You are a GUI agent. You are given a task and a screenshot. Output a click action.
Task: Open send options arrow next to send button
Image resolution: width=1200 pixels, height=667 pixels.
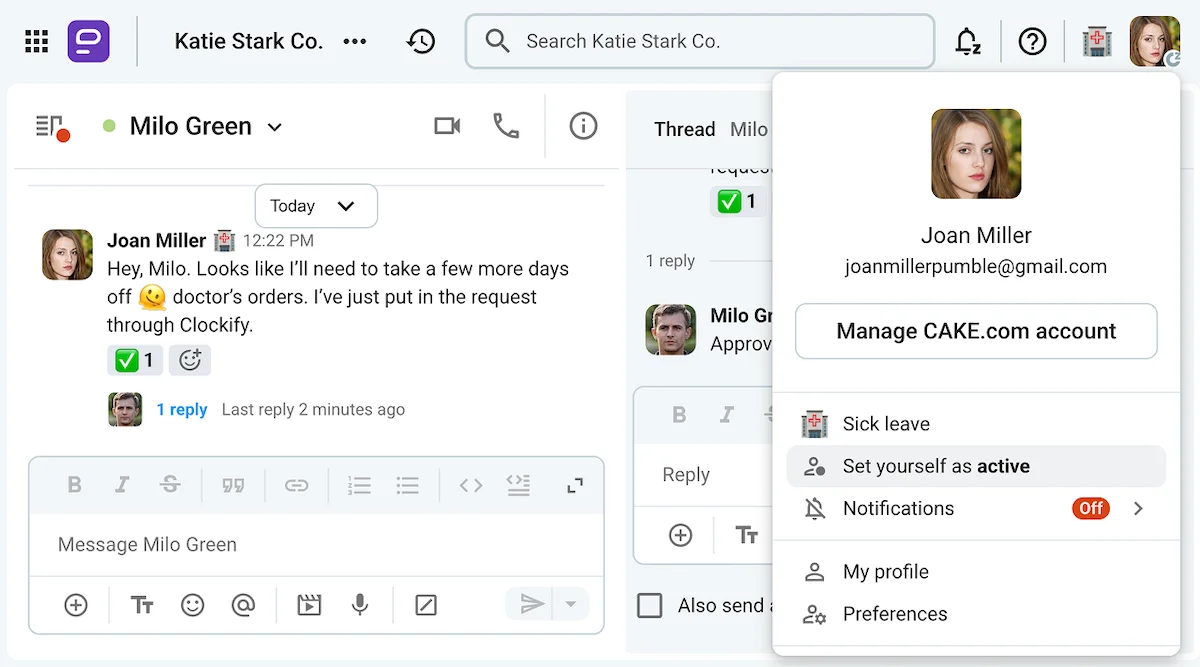click(x=570, y=604)
